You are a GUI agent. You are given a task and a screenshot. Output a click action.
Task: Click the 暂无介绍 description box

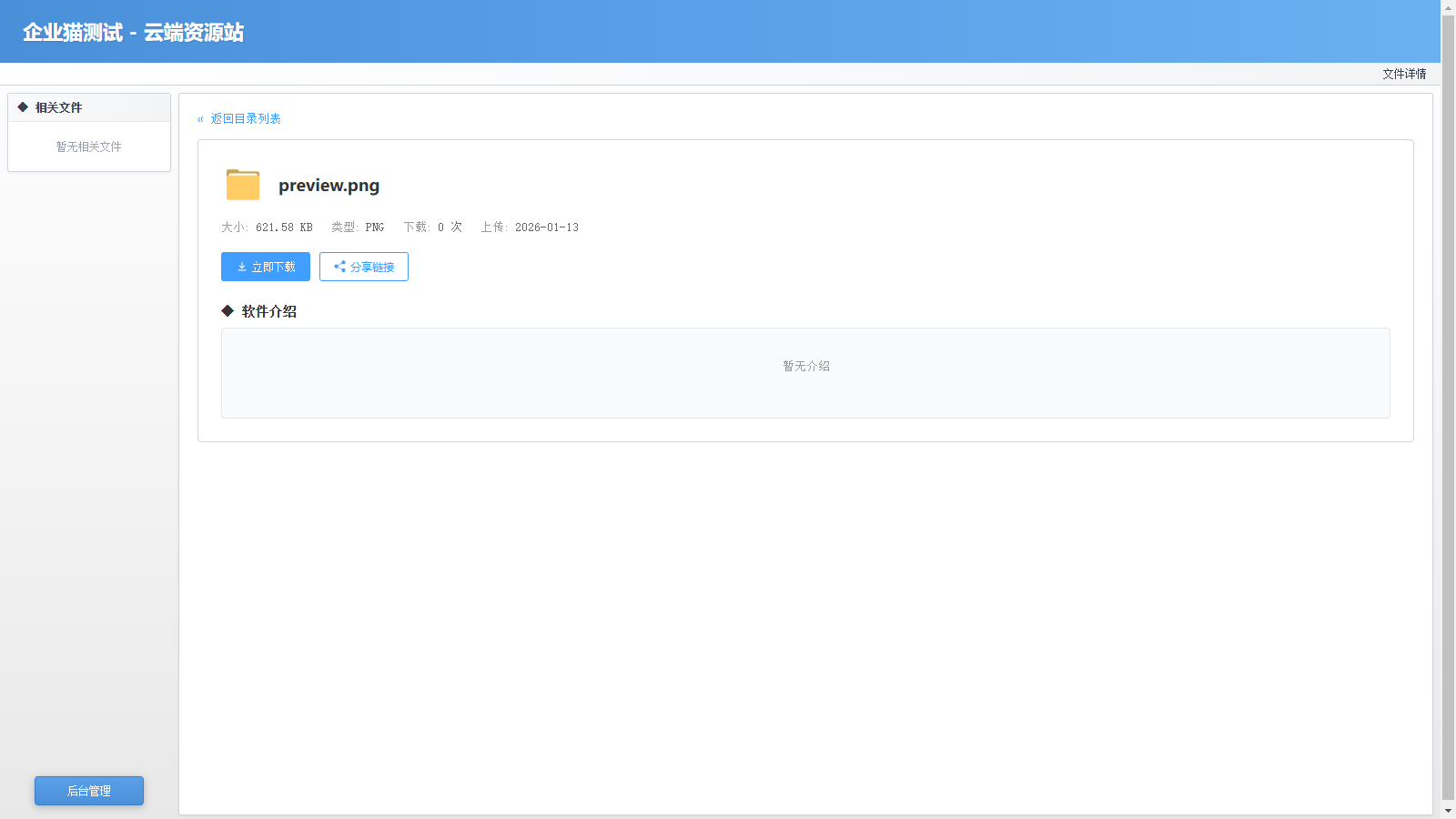(805, 372)
